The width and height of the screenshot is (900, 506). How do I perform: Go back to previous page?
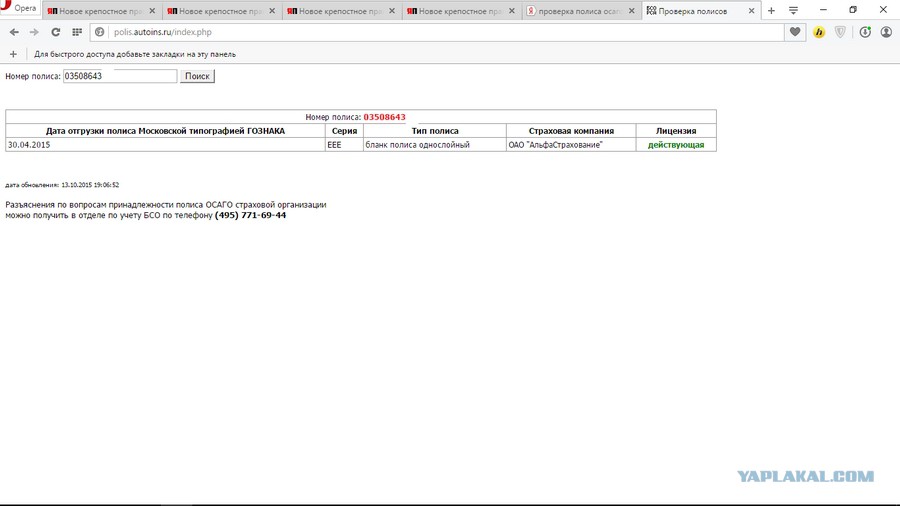click(14, 32)
